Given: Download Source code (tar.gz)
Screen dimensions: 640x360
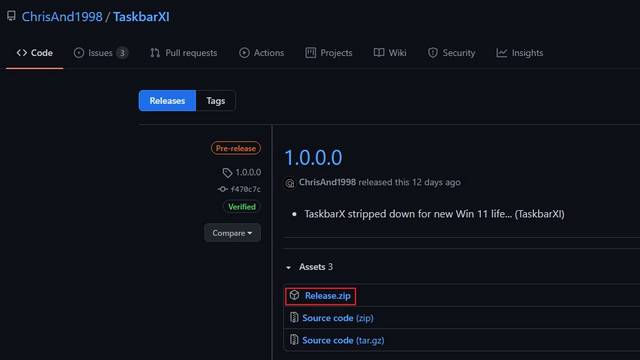Looking at the screenshot, I should coord(343,340).
